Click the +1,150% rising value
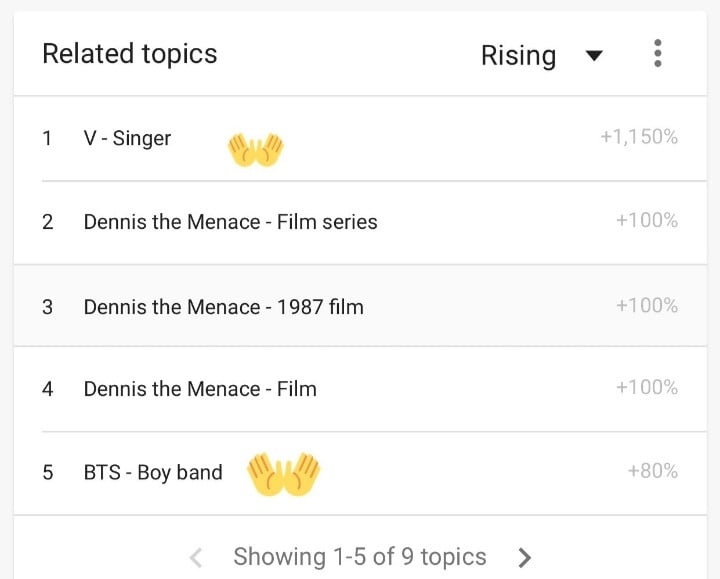 click(x=639, y=137)
